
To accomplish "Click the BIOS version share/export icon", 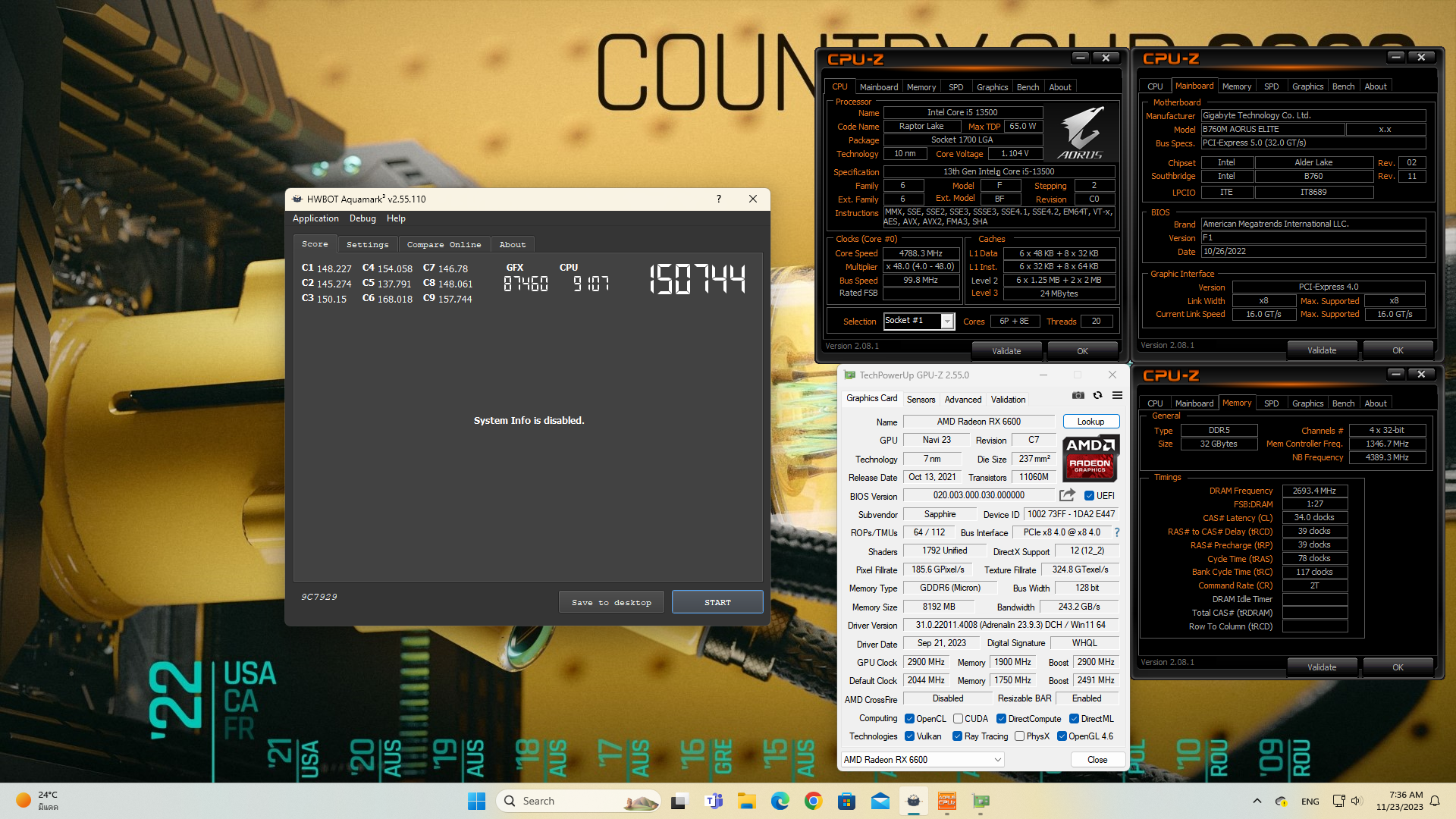I will tap(1067, 495).
